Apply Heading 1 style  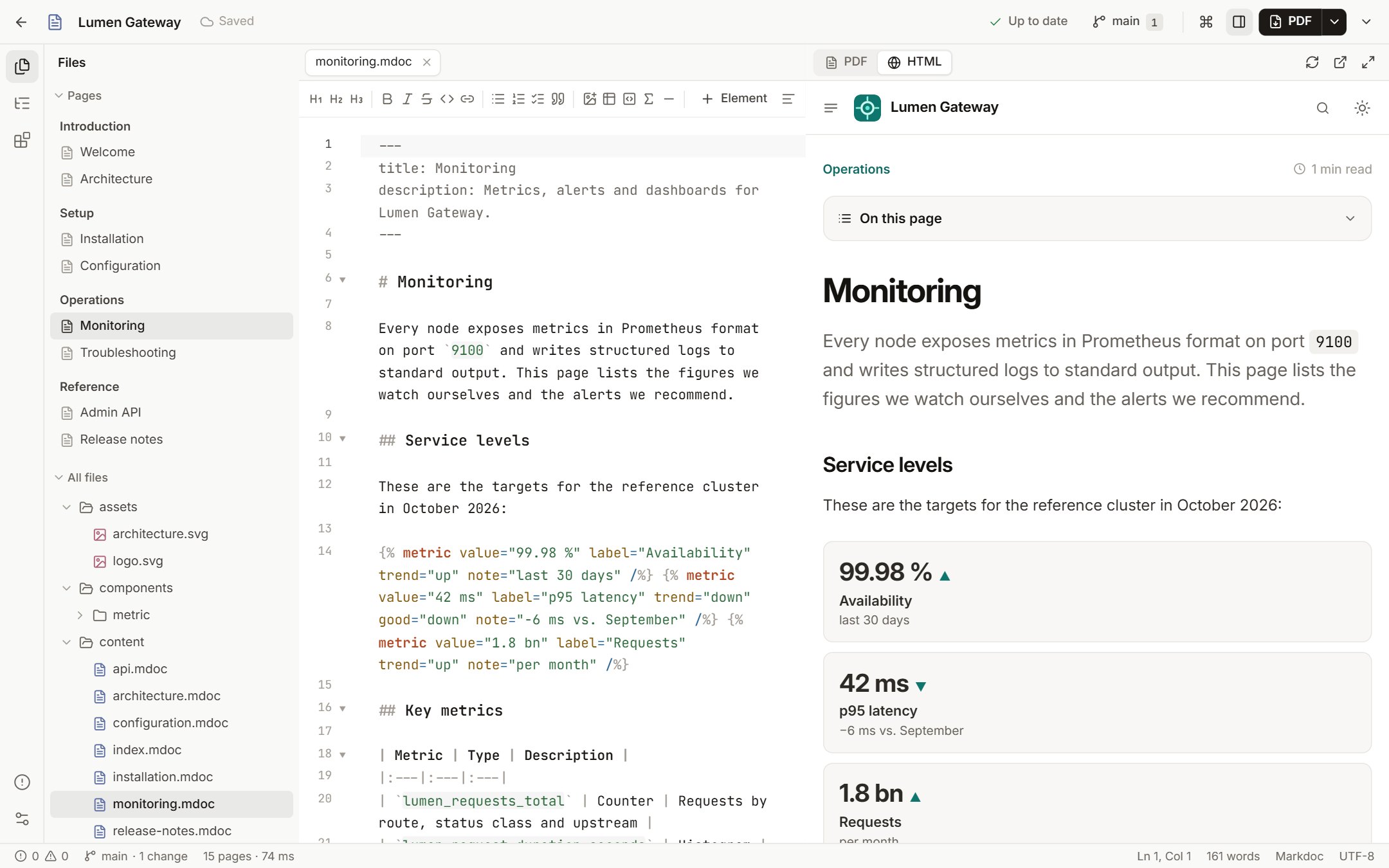tap(316, 98)
